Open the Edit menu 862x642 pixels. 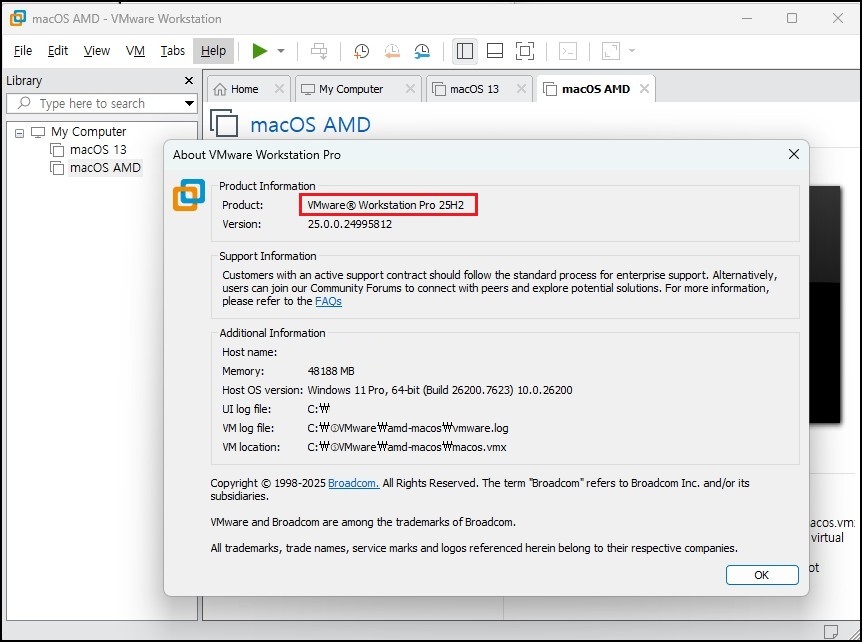pyautogui.click(x=58, y=51)
